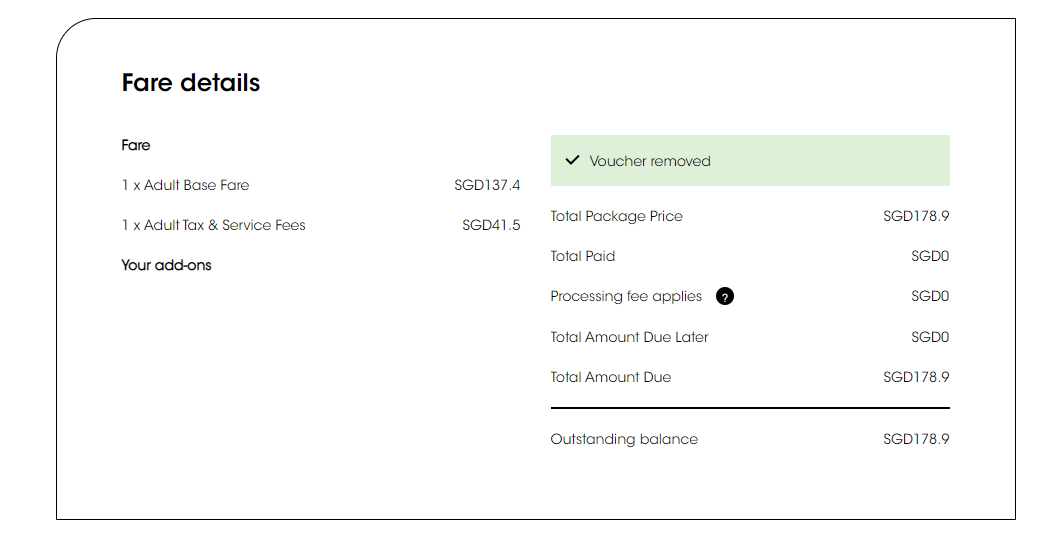Click the Total Amount Due label
Viewport: 1062px width, 539px height.
pyautogui.click(x=611, y=376)
